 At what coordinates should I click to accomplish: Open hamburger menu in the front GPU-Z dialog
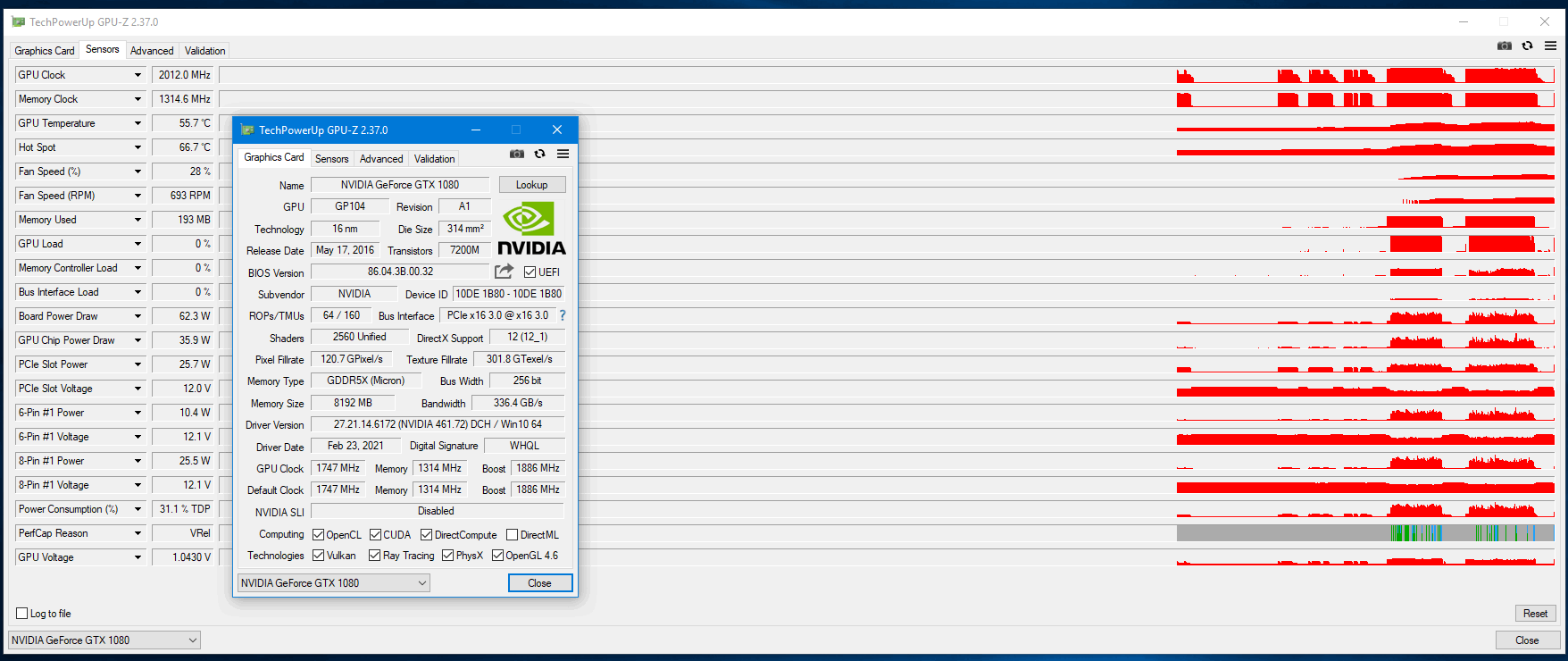click(x=563, y=154)
